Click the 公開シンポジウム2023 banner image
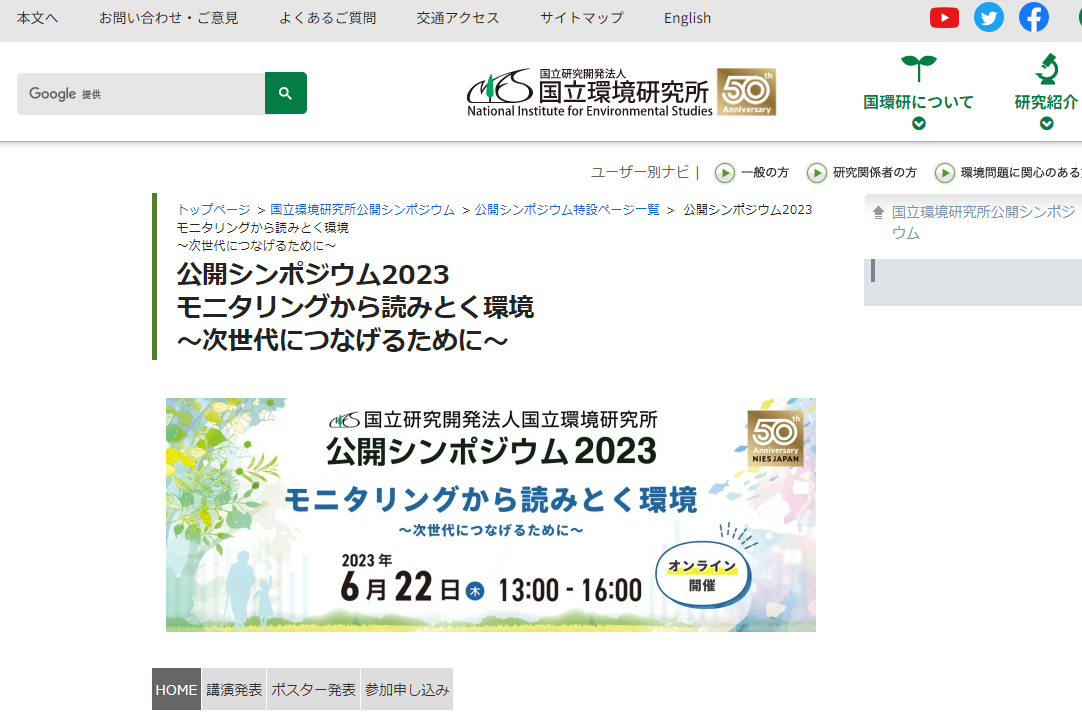1082x725 pixels. [490, 515]
